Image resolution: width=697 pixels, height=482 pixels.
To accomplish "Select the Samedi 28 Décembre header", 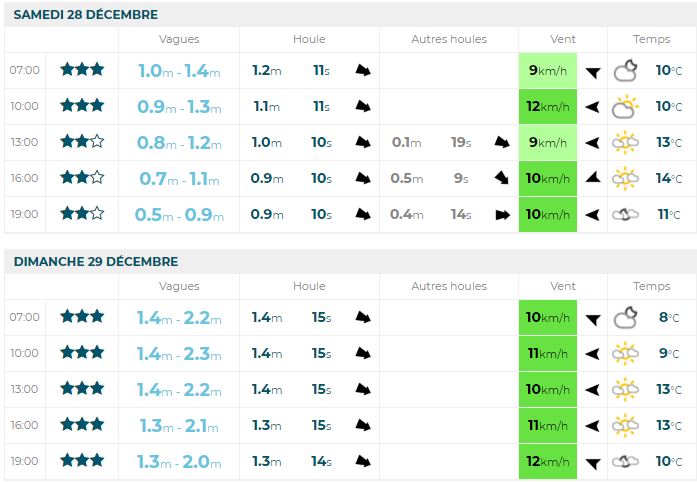I will (x=86, y=15).
